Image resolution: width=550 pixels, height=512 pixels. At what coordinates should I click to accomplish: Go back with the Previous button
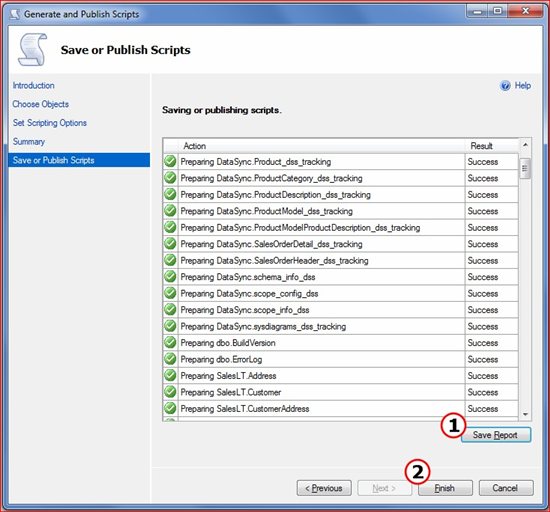tap(324, 488)
